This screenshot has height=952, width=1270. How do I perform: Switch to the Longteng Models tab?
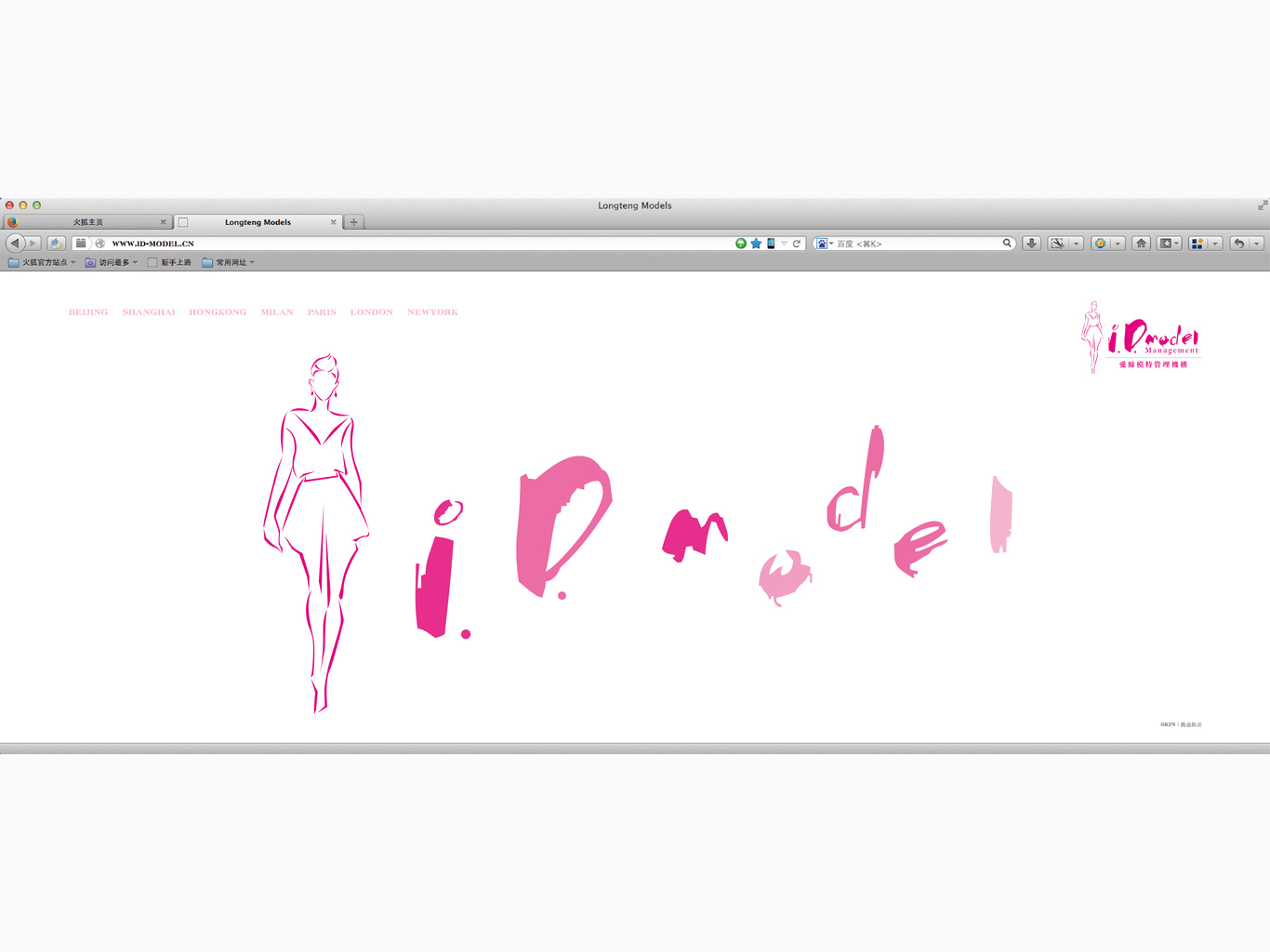point(258,222)
